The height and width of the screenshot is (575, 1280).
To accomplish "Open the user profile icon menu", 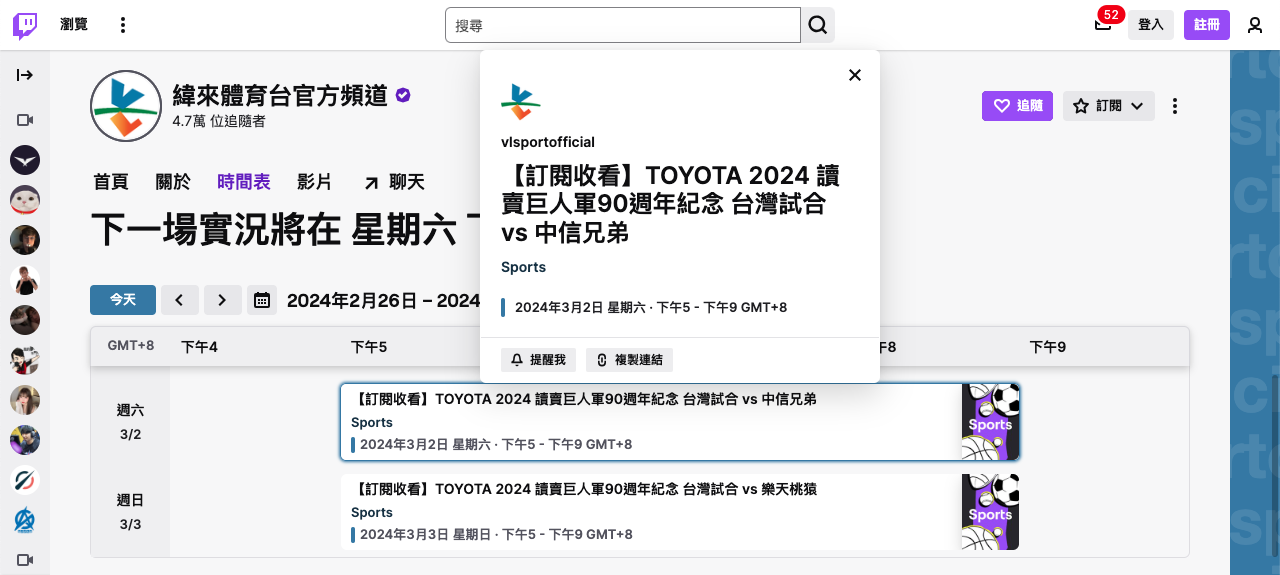I will (x=1255, y=25).
